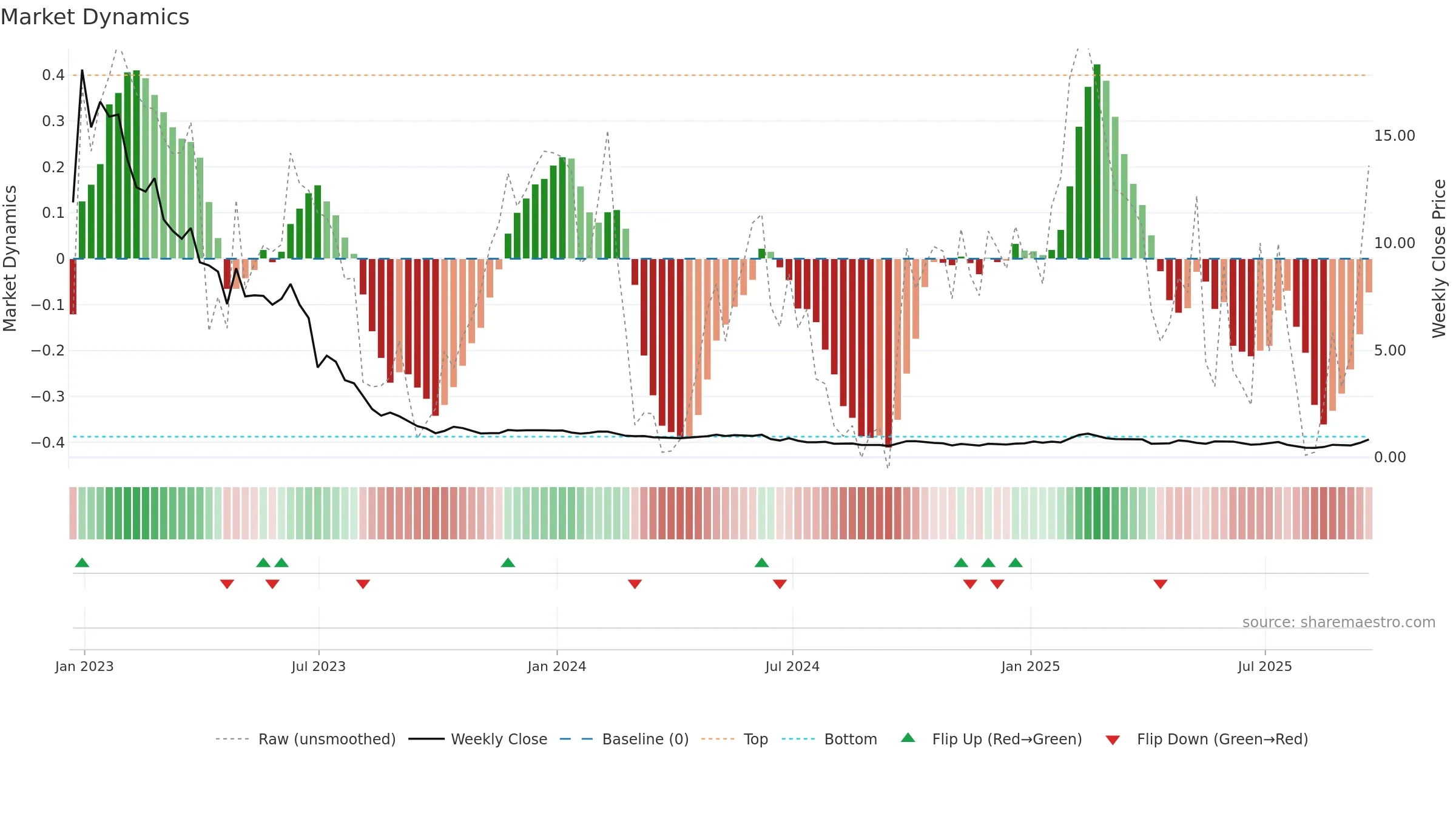Screen dimensions: 1456x819
Task: Click the Market Dynamics chart title
Action: pos(95,17)
